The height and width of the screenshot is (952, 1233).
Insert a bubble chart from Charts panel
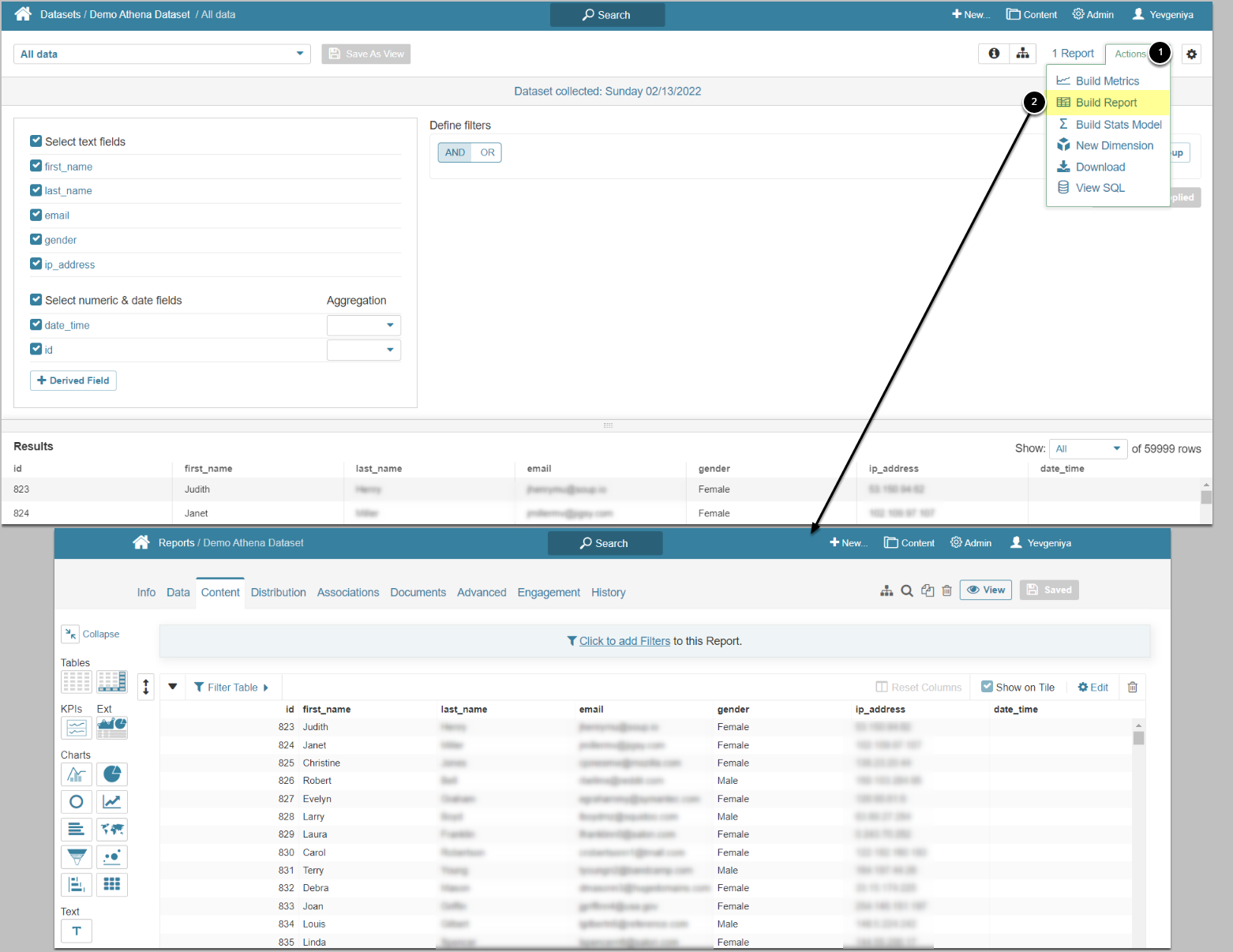pyautogui.click(x=112, y=857)
